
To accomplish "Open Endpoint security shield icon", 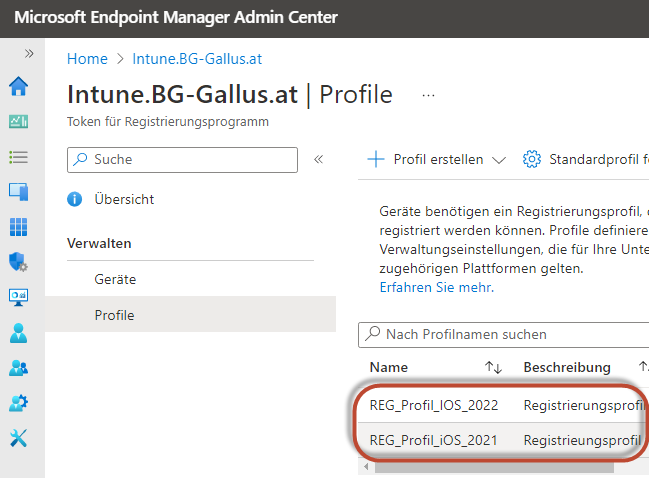I will click(18, 262).
